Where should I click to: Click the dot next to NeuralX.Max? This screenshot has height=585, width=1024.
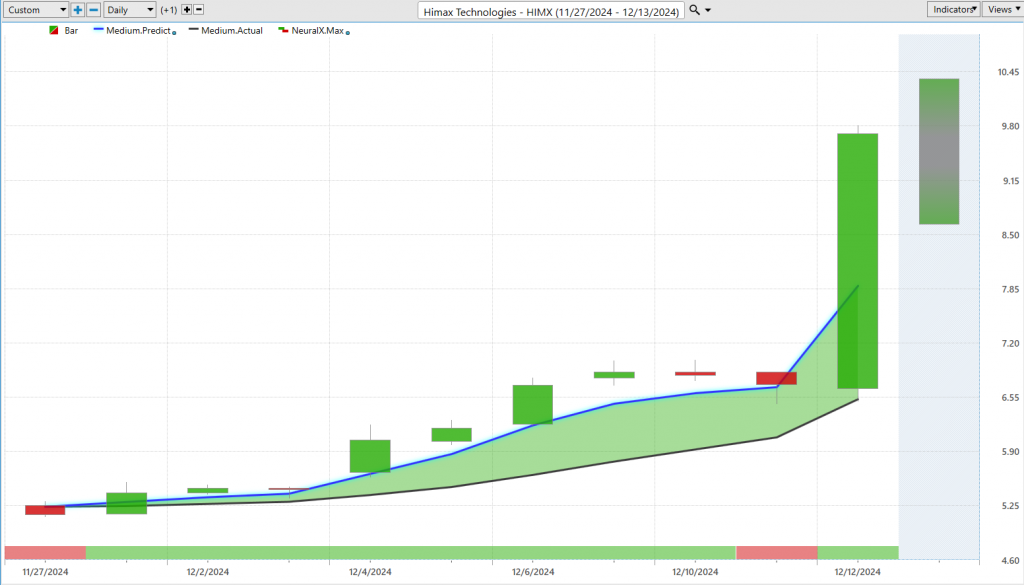pyautogui.click(x=347, y=33)
